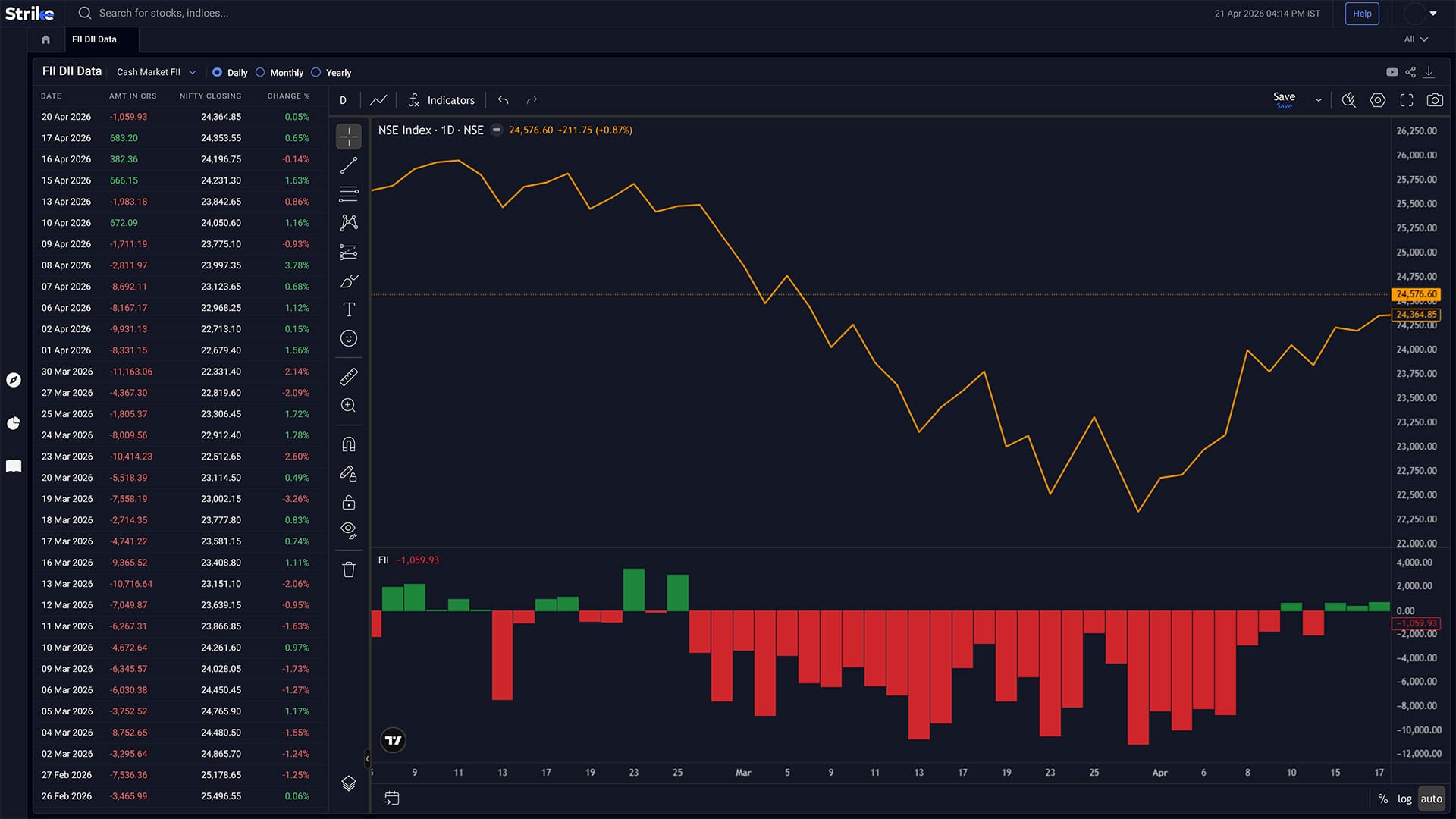
Task: Click the undo arrow in chart toolbar
Action: point(504,100)
